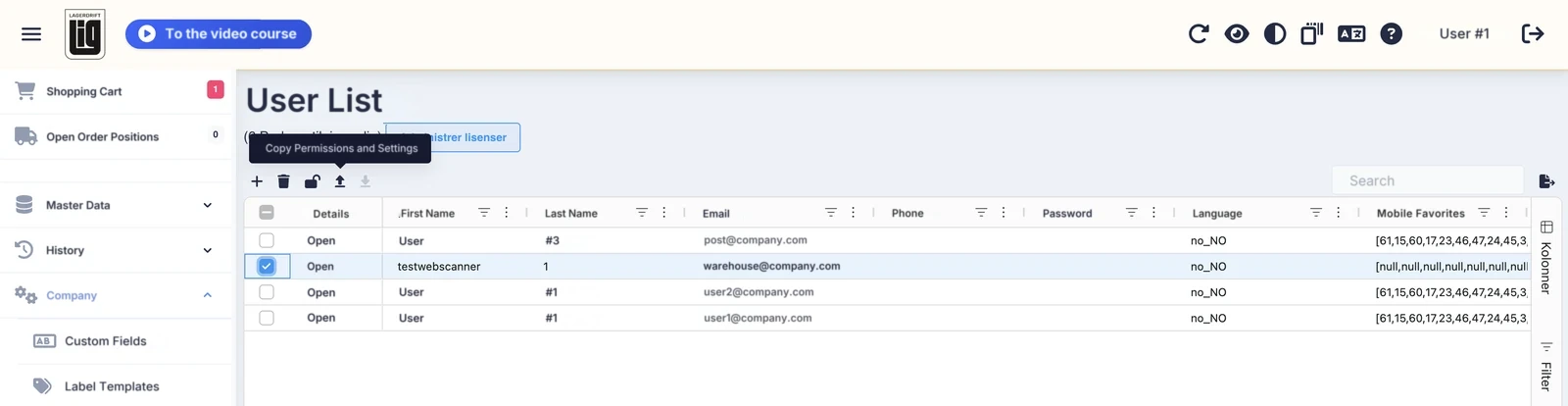This screenshot has height=406, width=1568.
Task: Toggle the select-all header checkbox
Action: pos(267,213)
